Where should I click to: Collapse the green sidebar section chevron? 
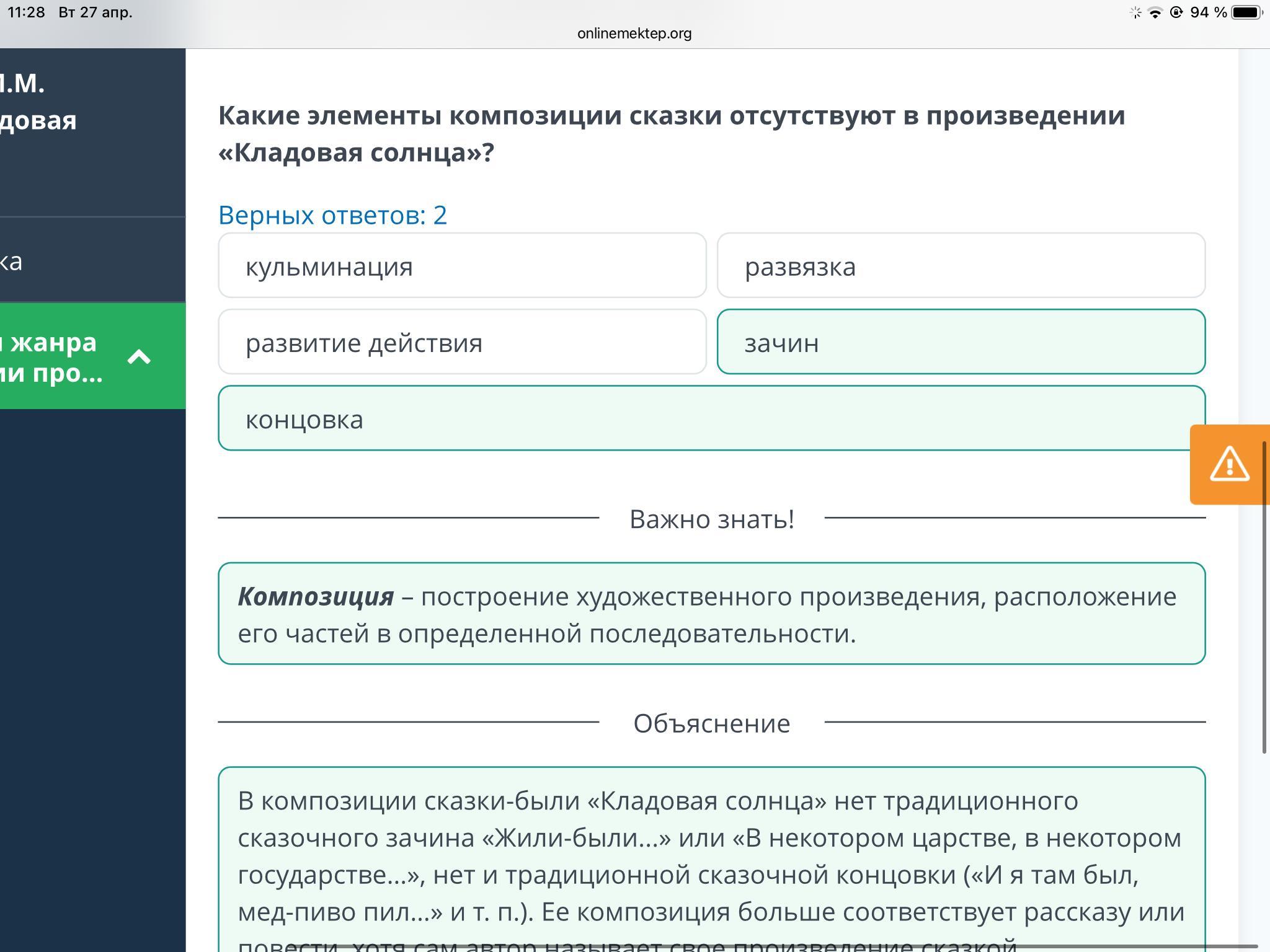click(139, 357)
